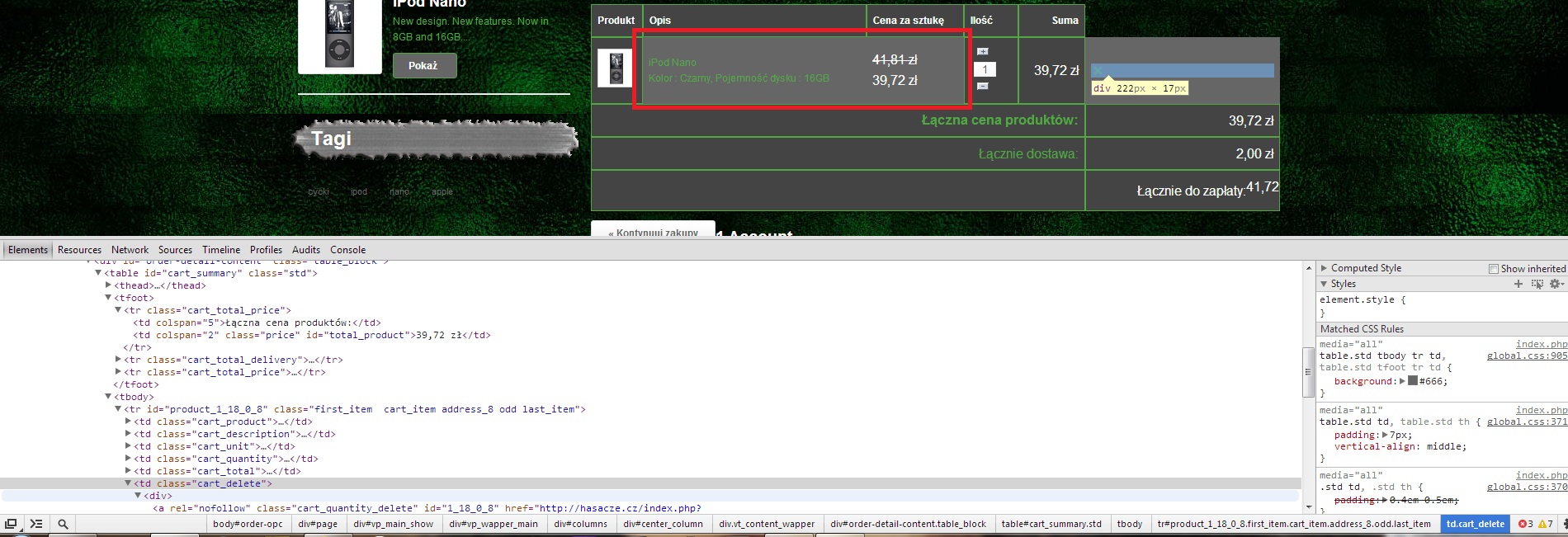Expand the cart_total_delivery row node
1568x537 pixels.
click(118, 360)
